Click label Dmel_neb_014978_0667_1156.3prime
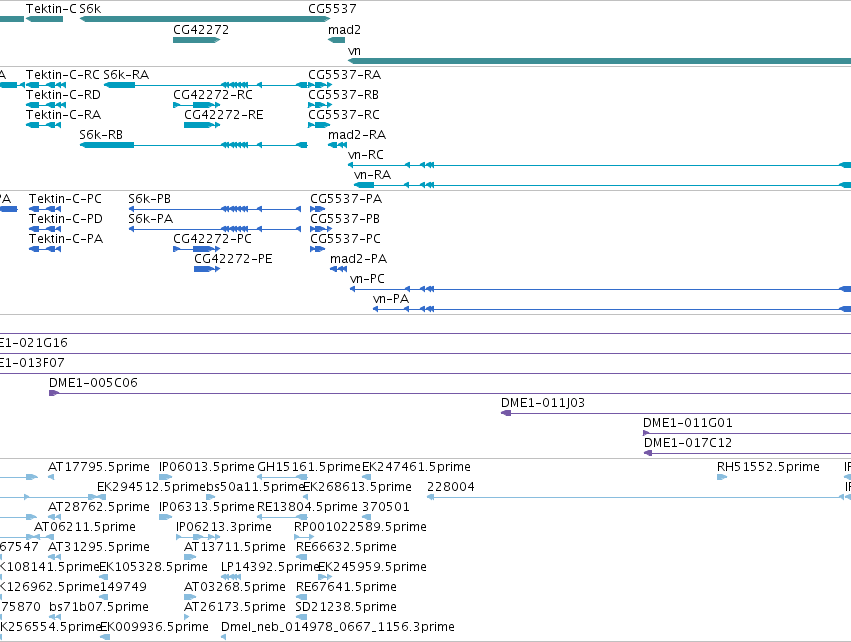The width and height of the screenshot is (851, 642). tap(338, 628)
